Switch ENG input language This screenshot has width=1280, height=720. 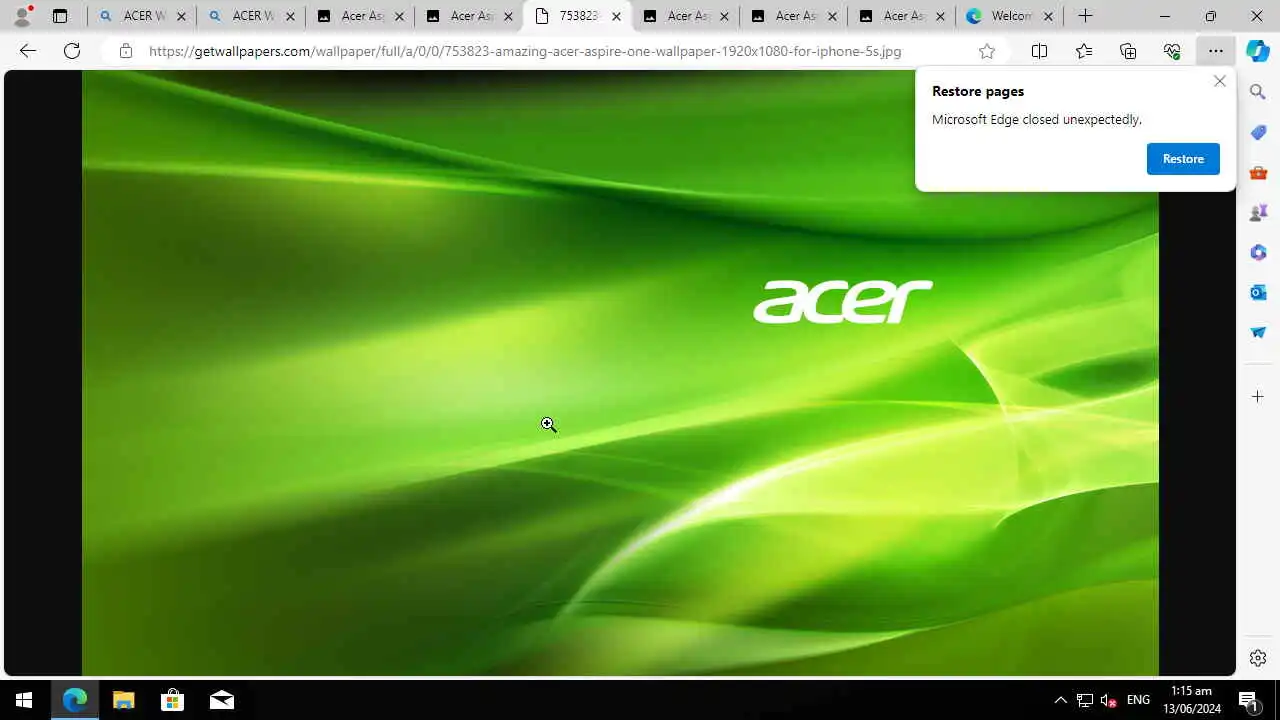1138,700
